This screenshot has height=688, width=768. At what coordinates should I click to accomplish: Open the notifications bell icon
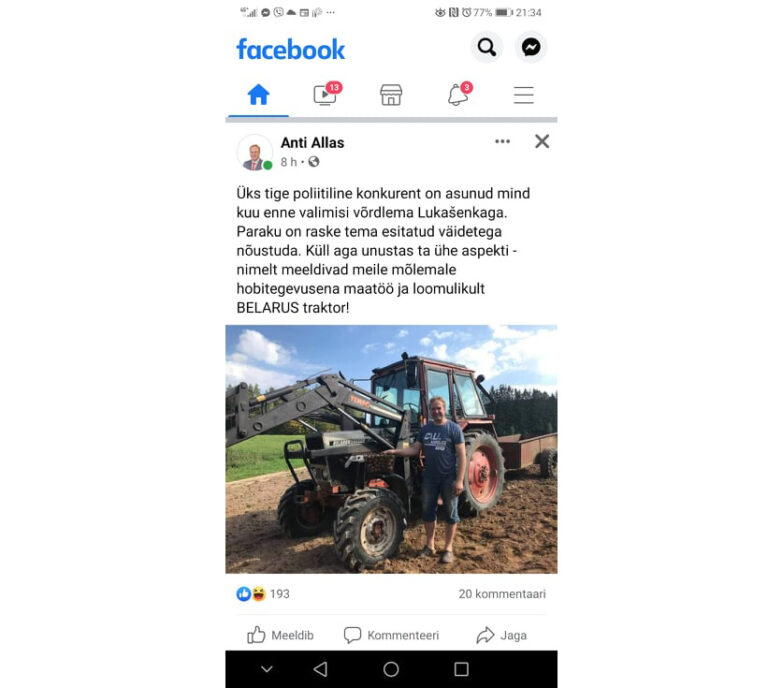(459, 94)
